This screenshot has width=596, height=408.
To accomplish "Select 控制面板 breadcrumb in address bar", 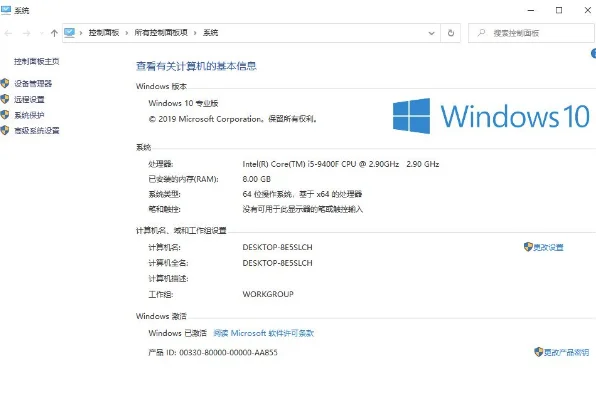I will [104, 33].
